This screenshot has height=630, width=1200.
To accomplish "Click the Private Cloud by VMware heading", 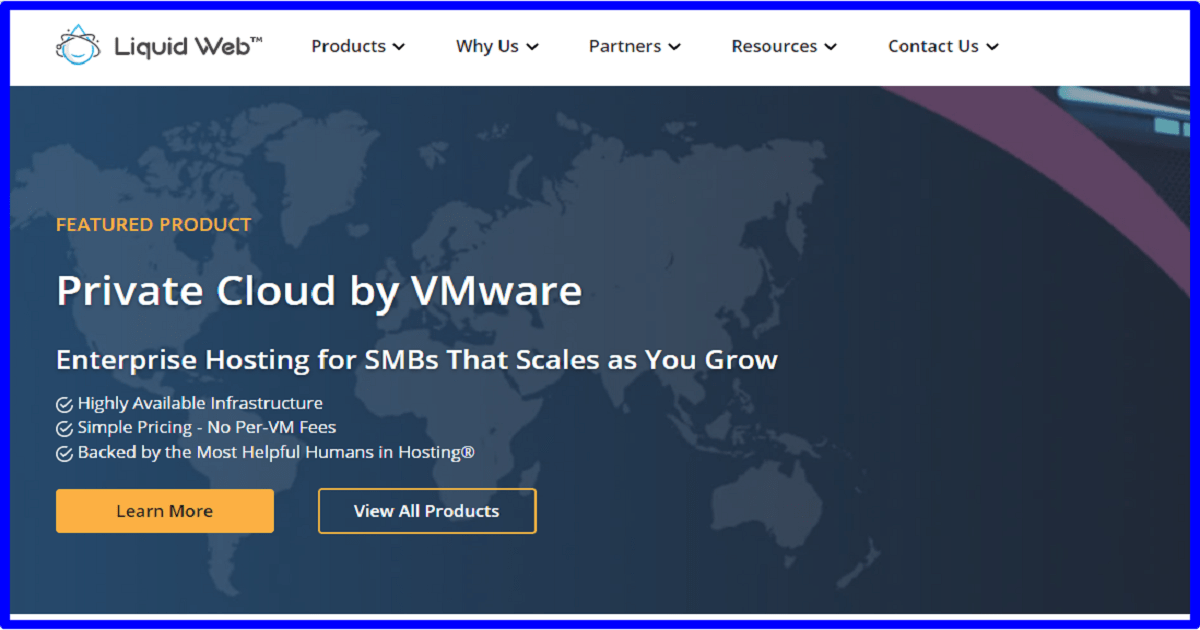I will click(x=319, y=291).
